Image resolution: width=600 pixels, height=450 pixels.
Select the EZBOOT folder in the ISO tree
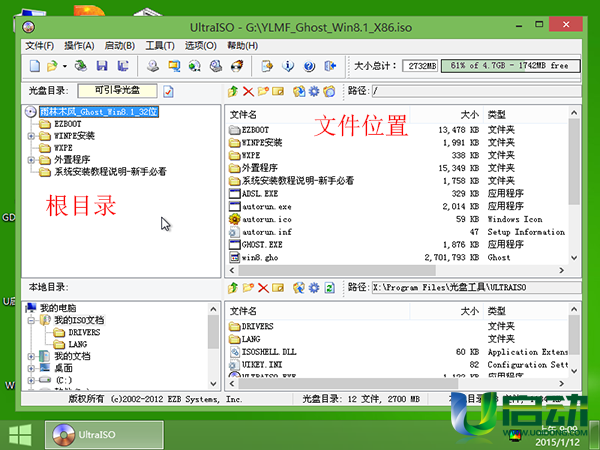pyautogui.click(x=67, y=124)
